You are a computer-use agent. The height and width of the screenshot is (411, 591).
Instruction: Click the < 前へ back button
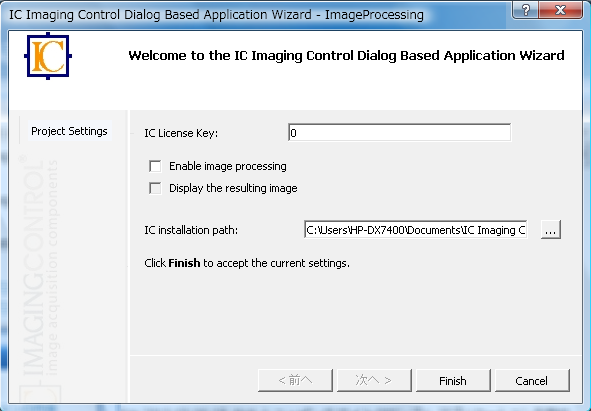[295, 380]
